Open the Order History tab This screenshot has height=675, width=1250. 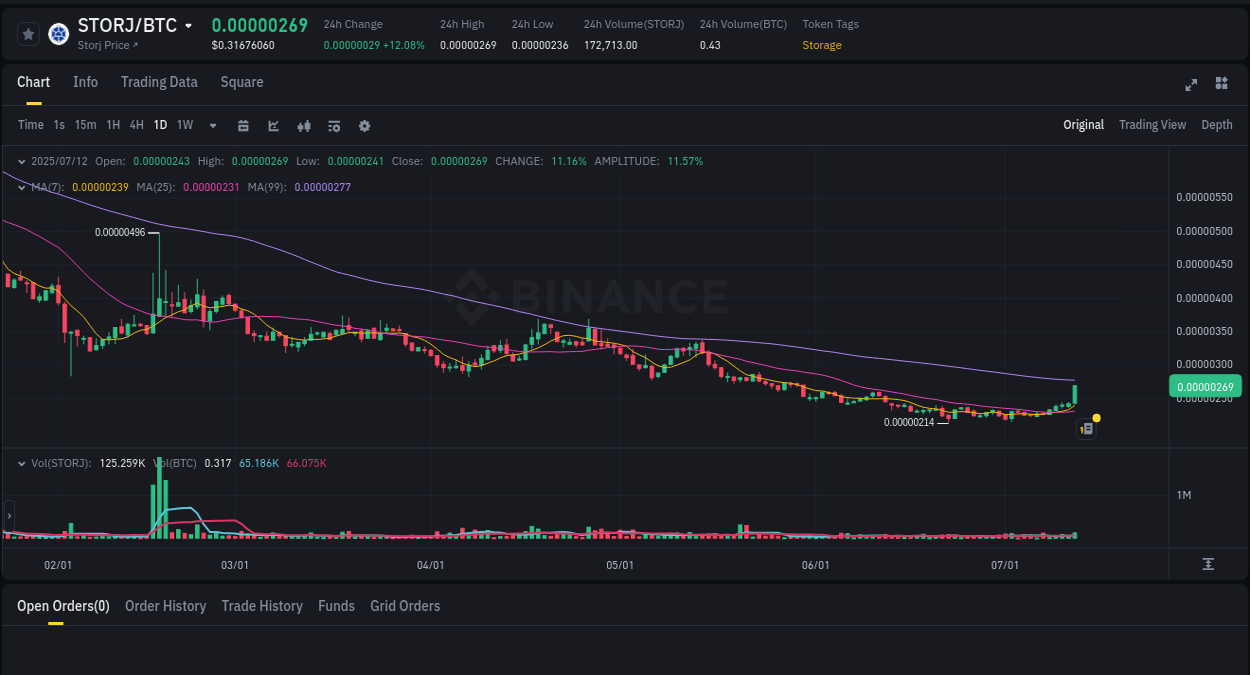coord(165,606)
